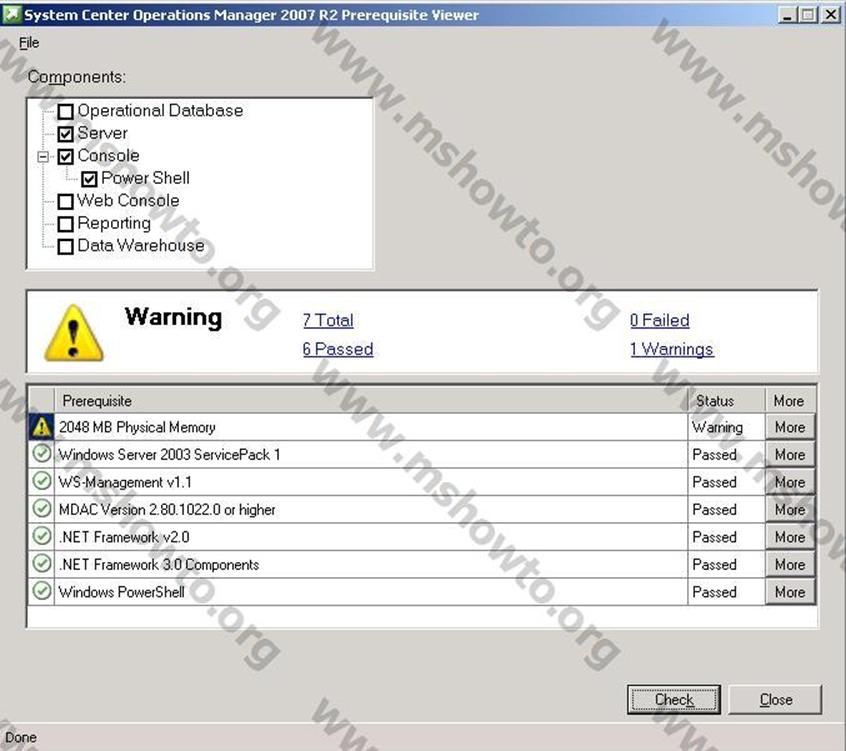
Task: Select the Web Console label in tree
Action: pos(128,201)
